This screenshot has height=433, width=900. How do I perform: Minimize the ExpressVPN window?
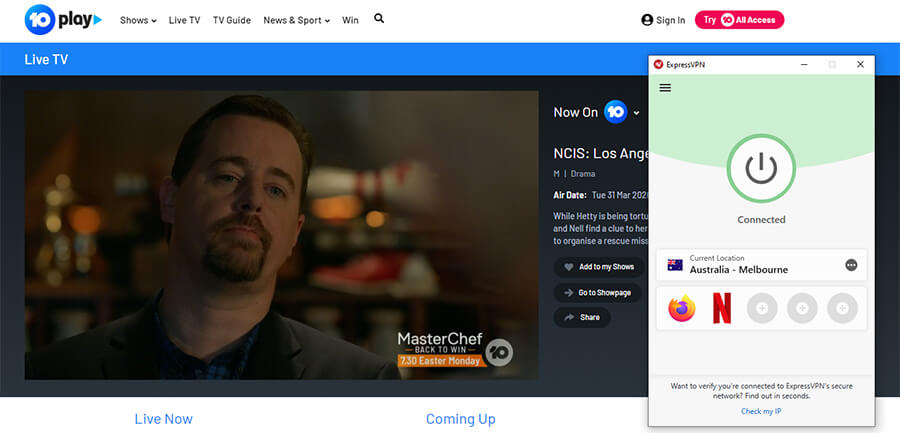[804, 64]
